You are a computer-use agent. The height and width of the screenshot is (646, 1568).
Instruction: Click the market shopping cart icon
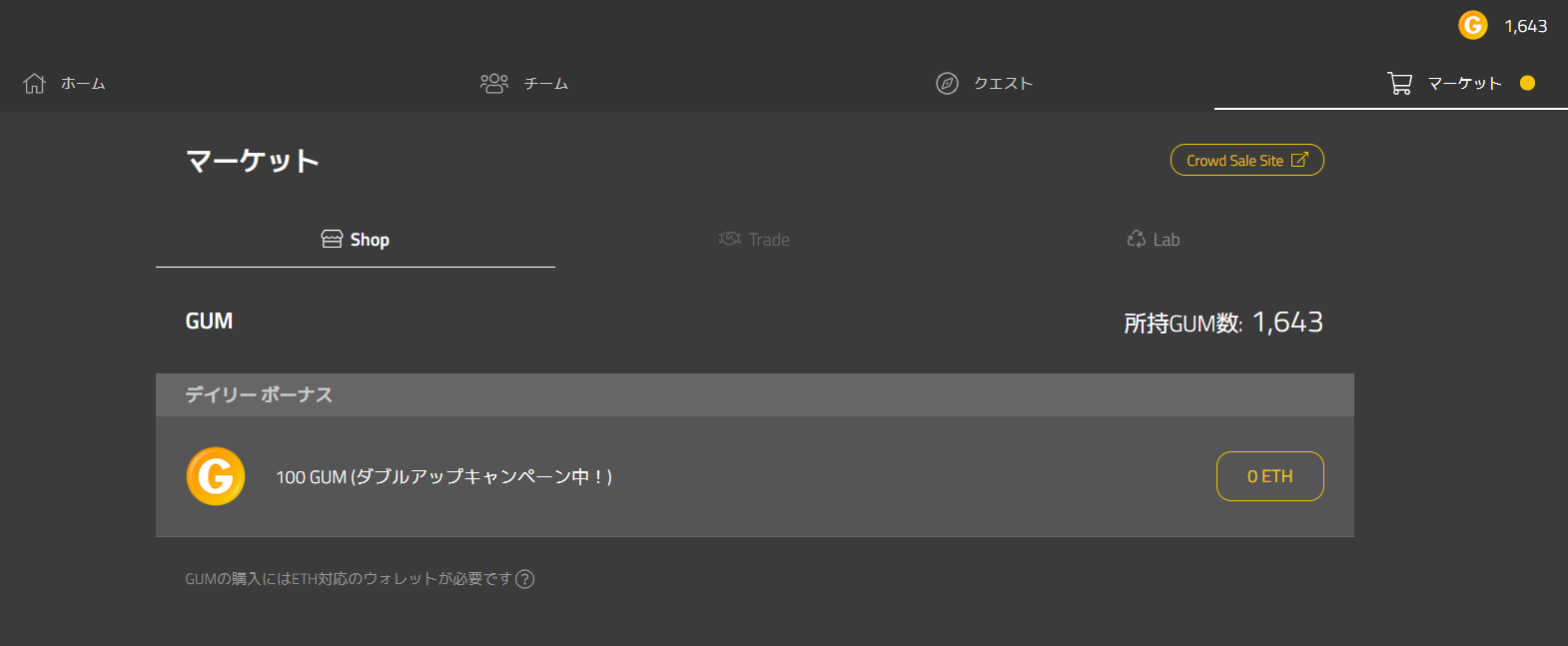click(1399, 84)
